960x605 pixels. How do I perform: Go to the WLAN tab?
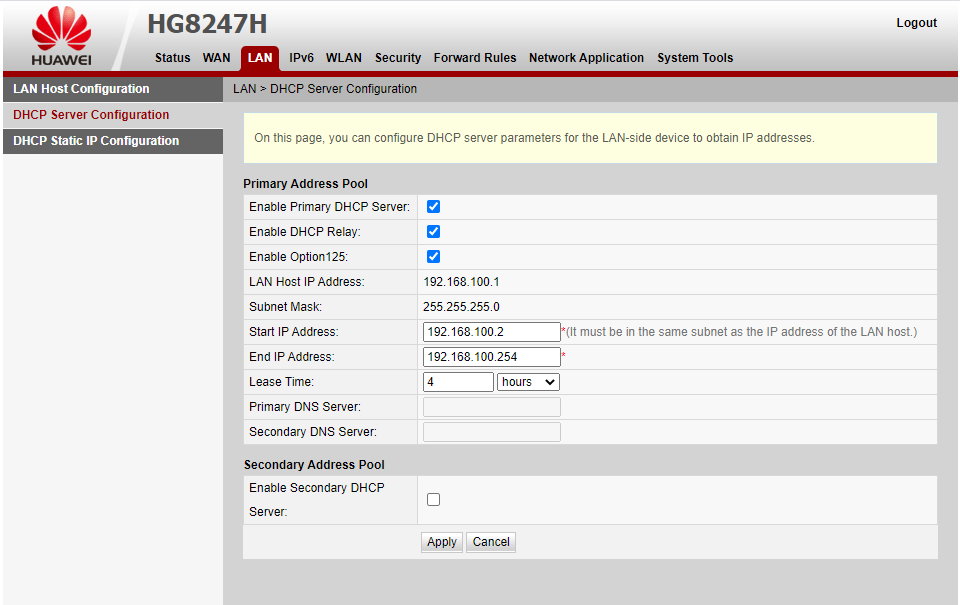343,58
